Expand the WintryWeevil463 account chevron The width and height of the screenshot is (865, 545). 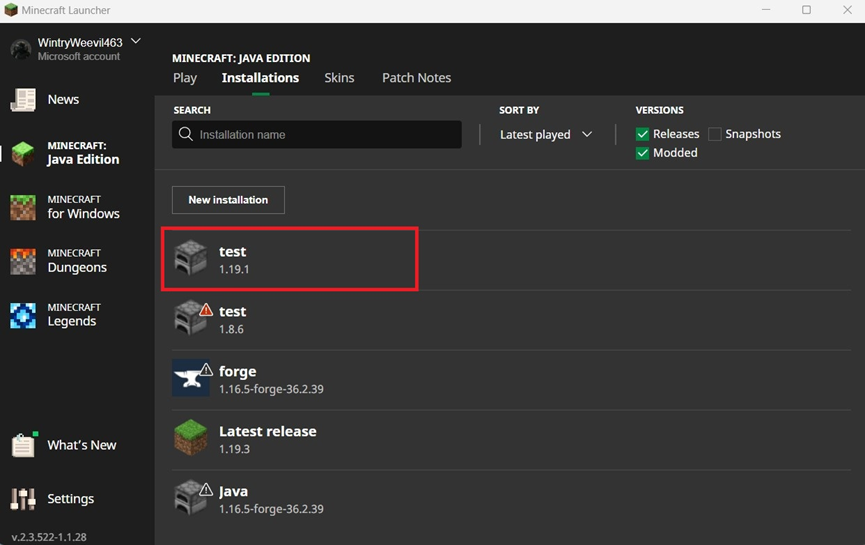136,41
